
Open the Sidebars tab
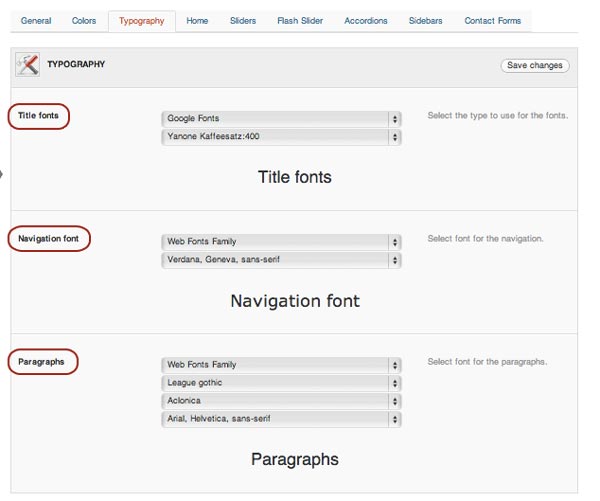tap(426, 21)
